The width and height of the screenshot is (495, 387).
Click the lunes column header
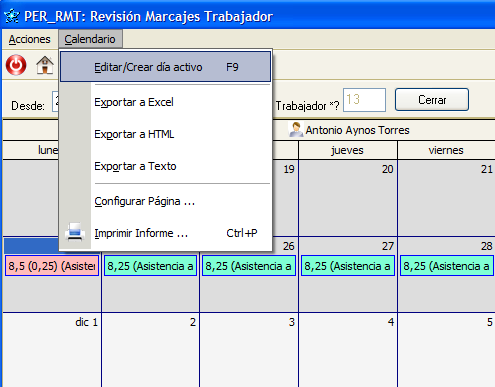(31, 150)
